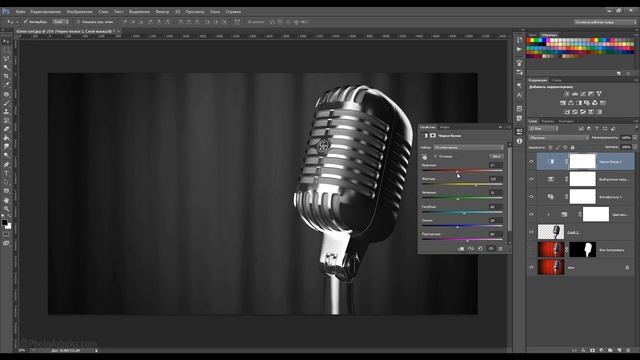Open the History panel icon in collapsed dock

519,40
